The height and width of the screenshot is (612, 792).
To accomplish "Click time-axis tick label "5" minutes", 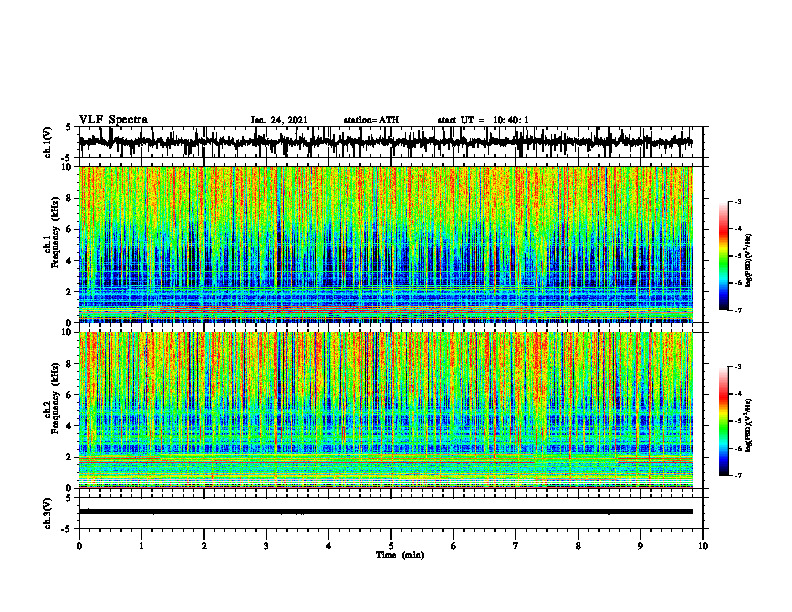I will [391, 546].
